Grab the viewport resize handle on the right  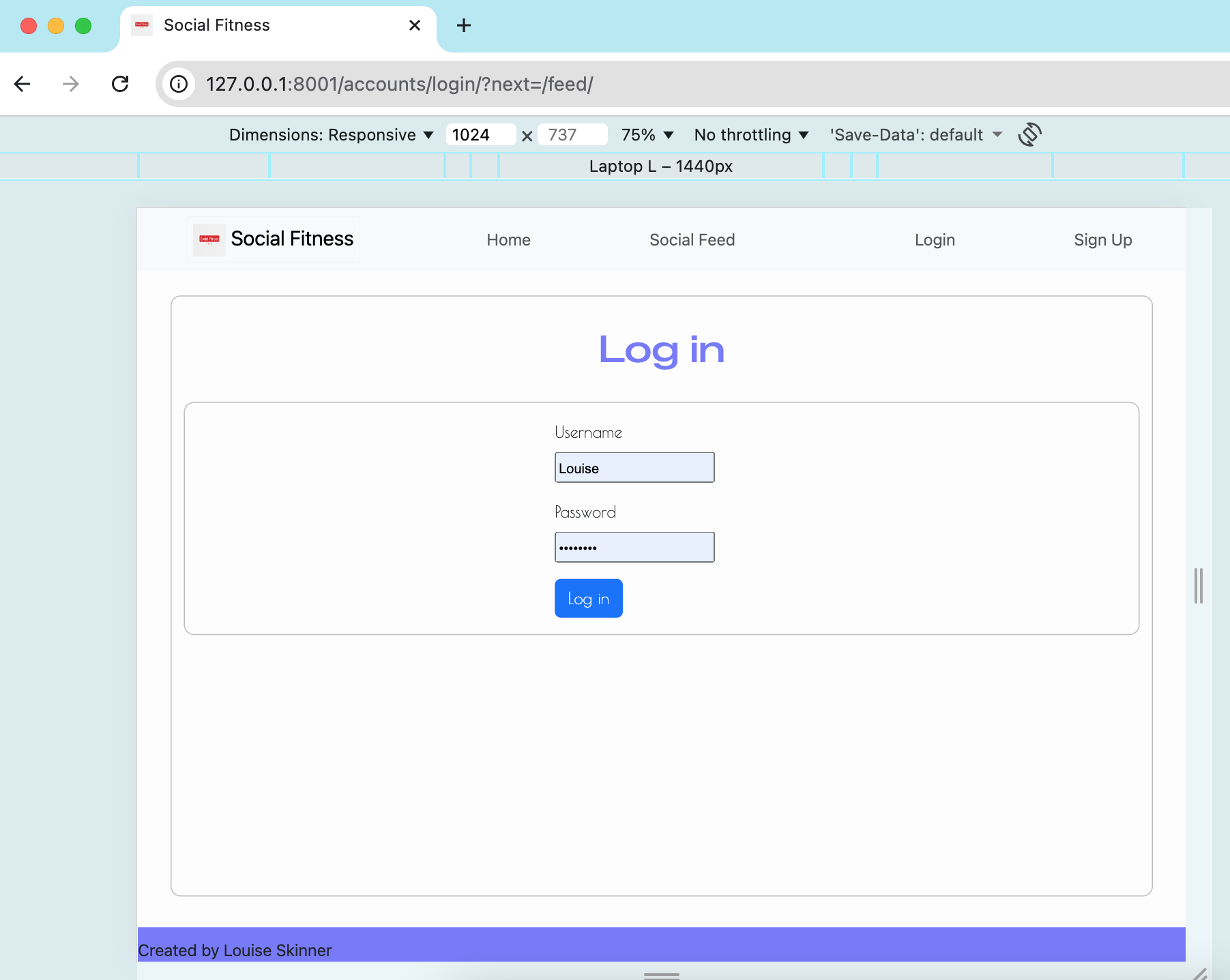pos(1199,585)
